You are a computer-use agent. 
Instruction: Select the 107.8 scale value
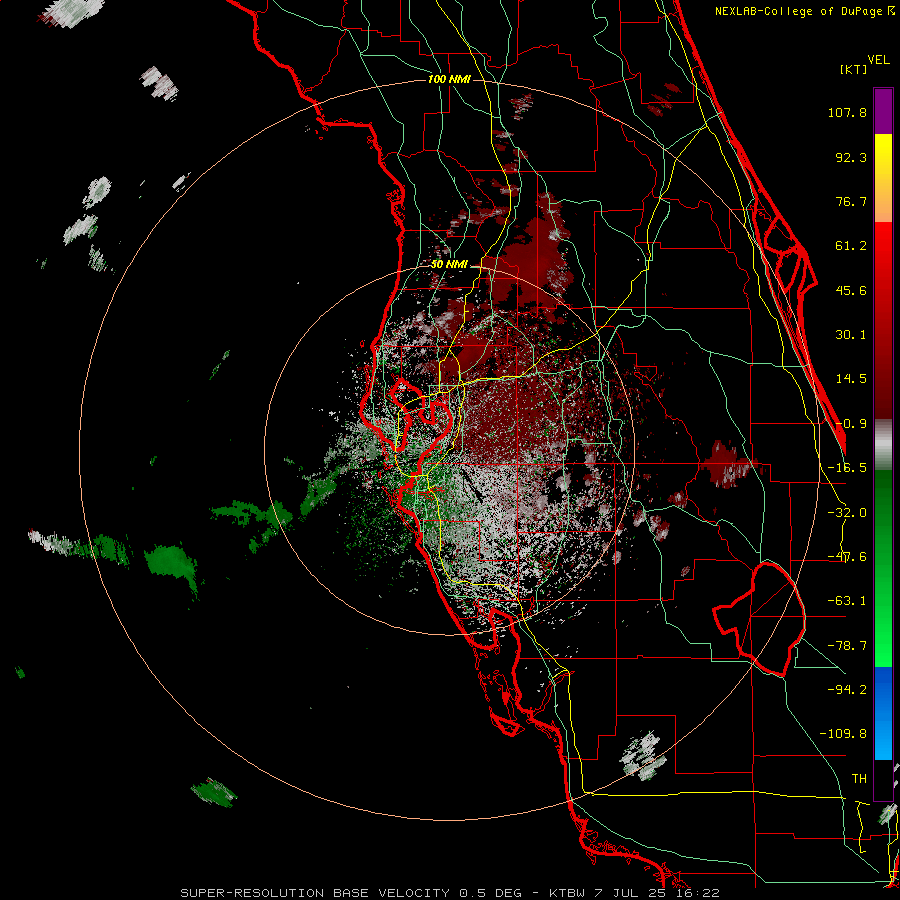tap(847, 112)
